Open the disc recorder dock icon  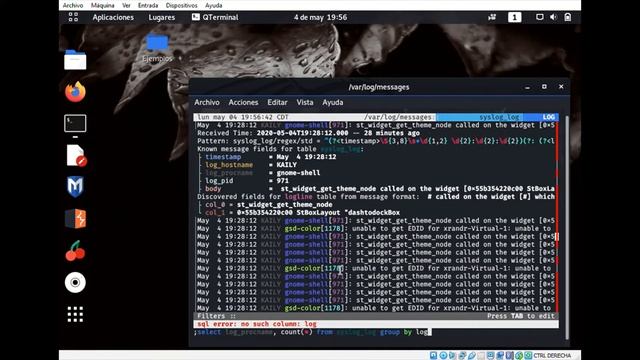coord(75,282)
